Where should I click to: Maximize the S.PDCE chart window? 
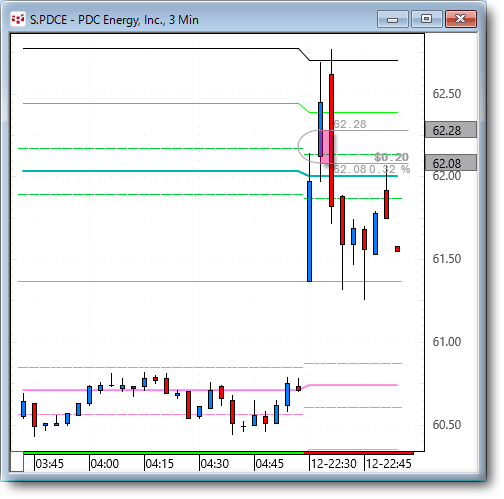coord(426,19)
